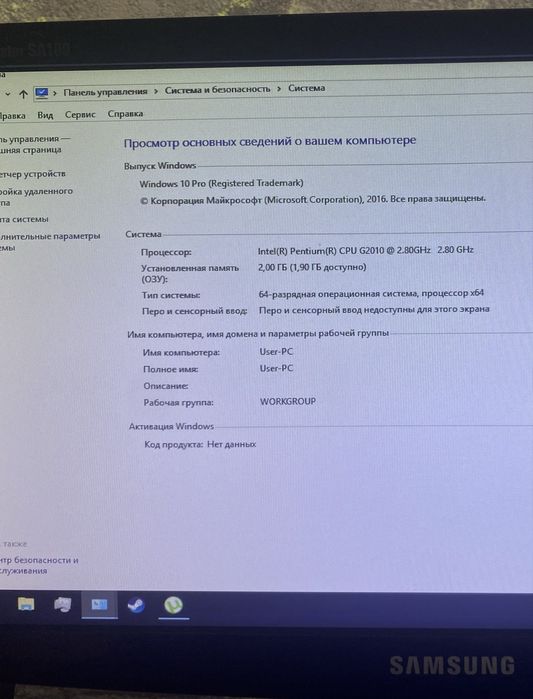Open the Вид menu

pyautogui.click(x=45, y=115)
